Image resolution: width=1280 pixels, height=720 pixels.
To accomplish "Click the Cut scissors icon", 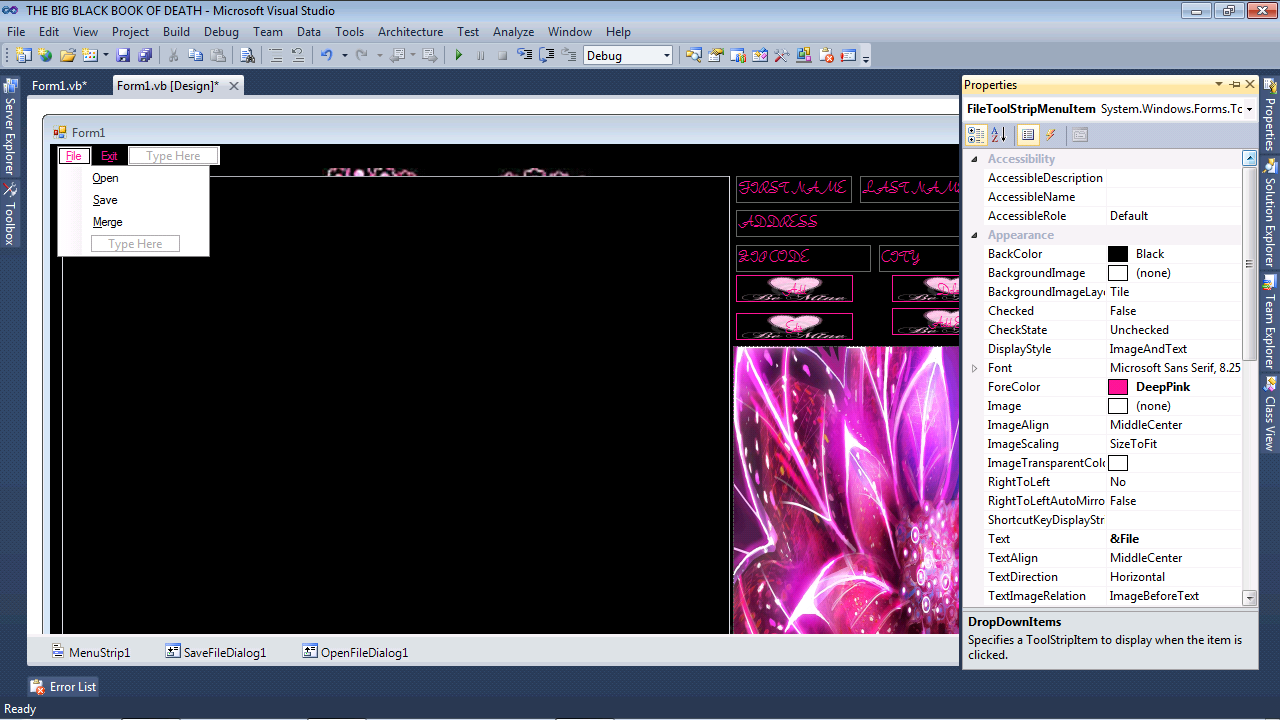I will [x=173, y=56].
